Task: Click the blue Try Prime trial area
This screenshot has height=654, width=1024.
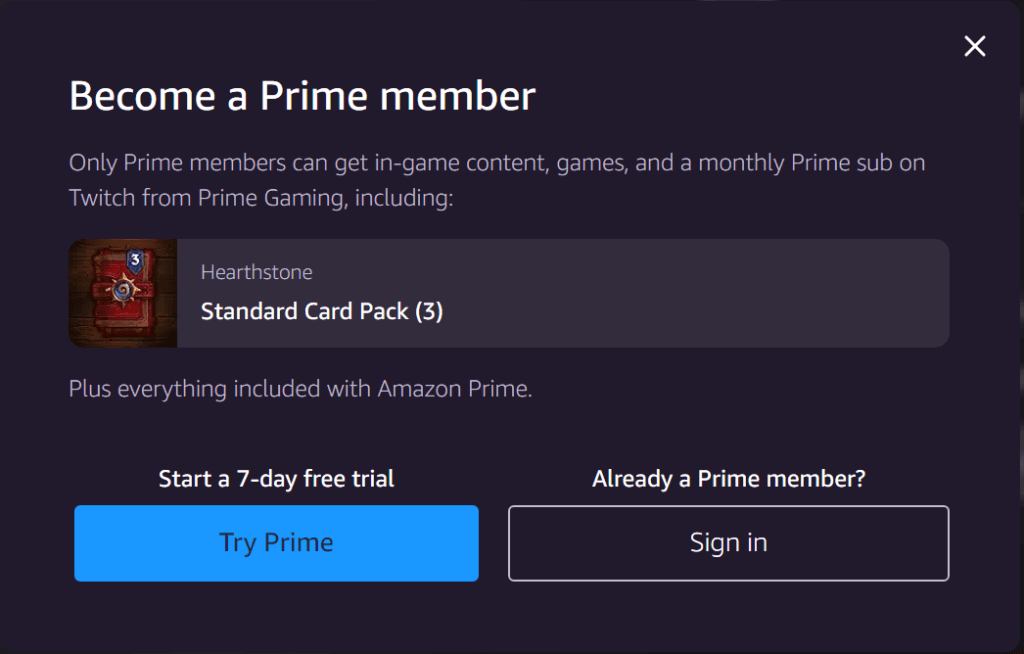Action: tap(276, 543)
